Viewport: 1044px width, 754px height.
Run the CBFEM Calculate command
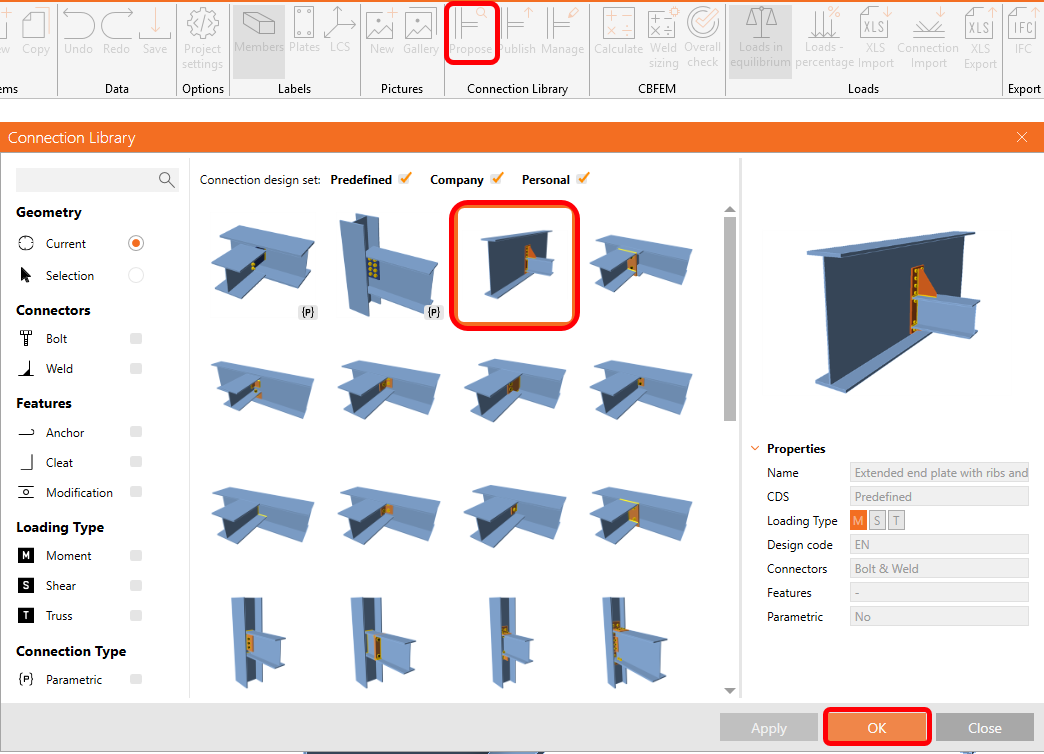click(x=619, y=31)
